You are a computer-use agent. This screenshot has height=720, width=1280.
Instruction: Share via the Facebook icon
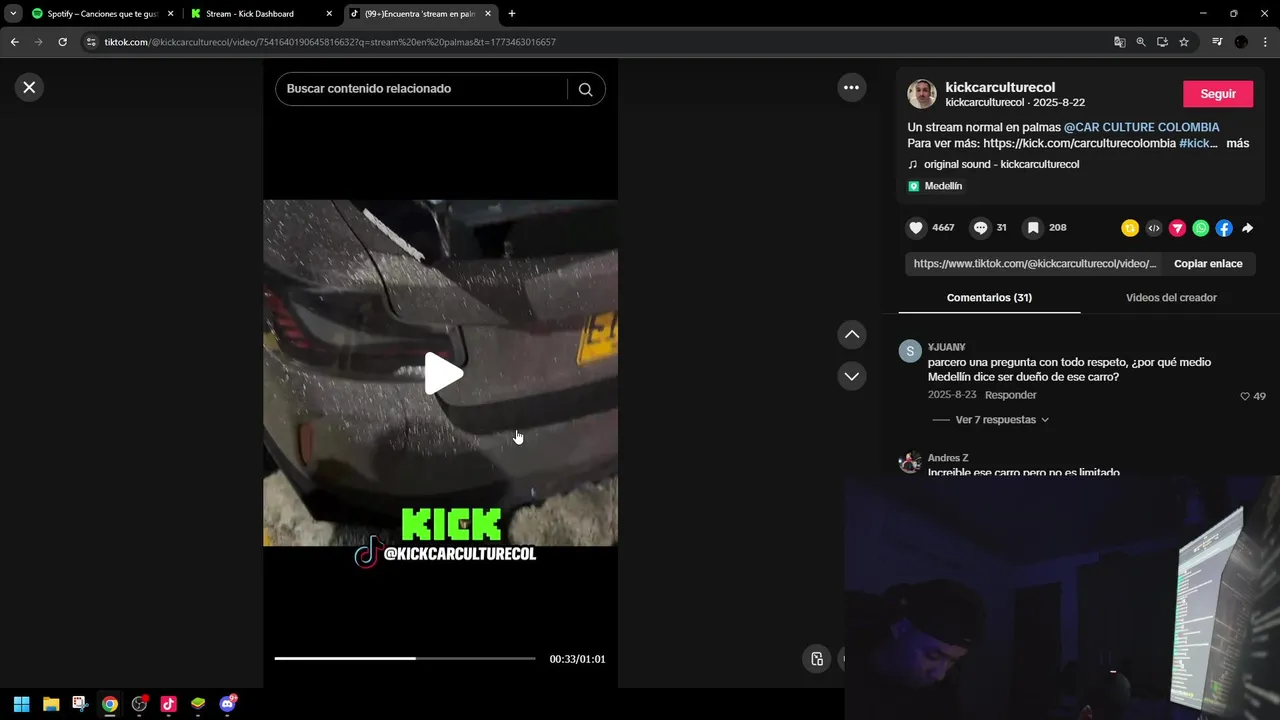(1224, 228)
